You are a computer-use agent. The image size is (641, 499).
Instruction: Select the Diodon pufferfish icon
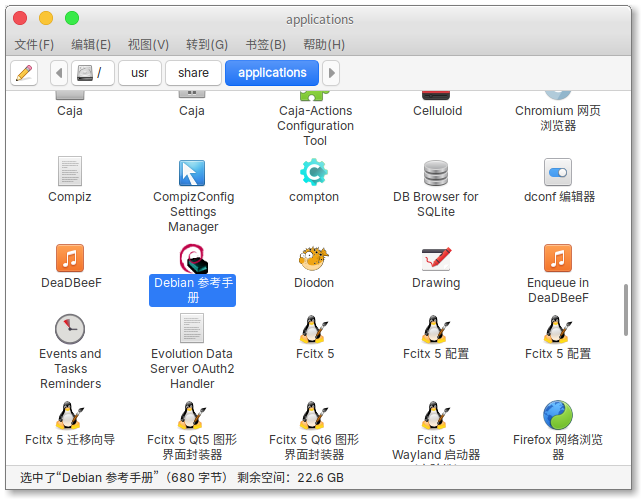[x=314, y=258]
